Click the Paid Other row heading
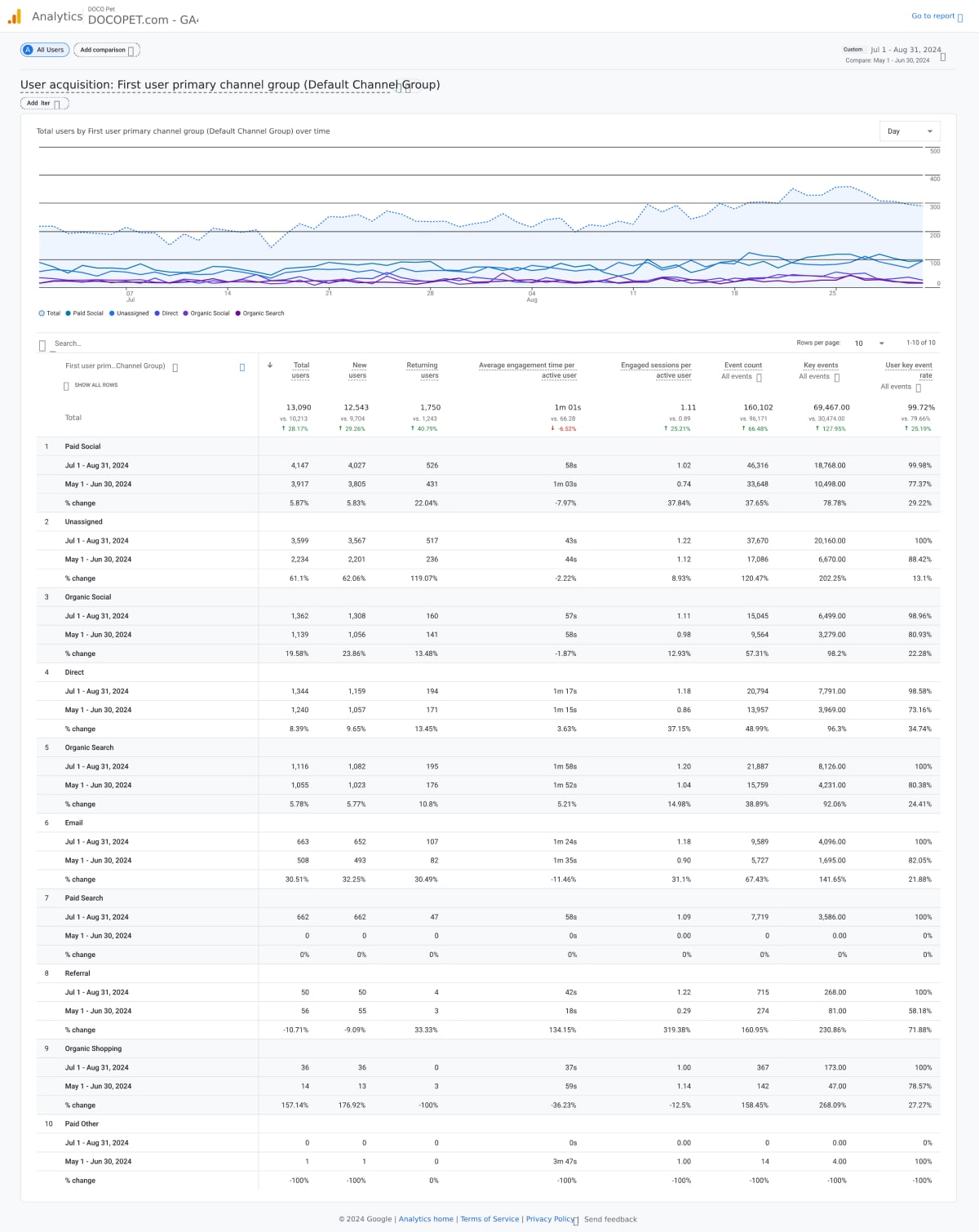Screen dimensions: 979x1232 tap(82, 1124)
